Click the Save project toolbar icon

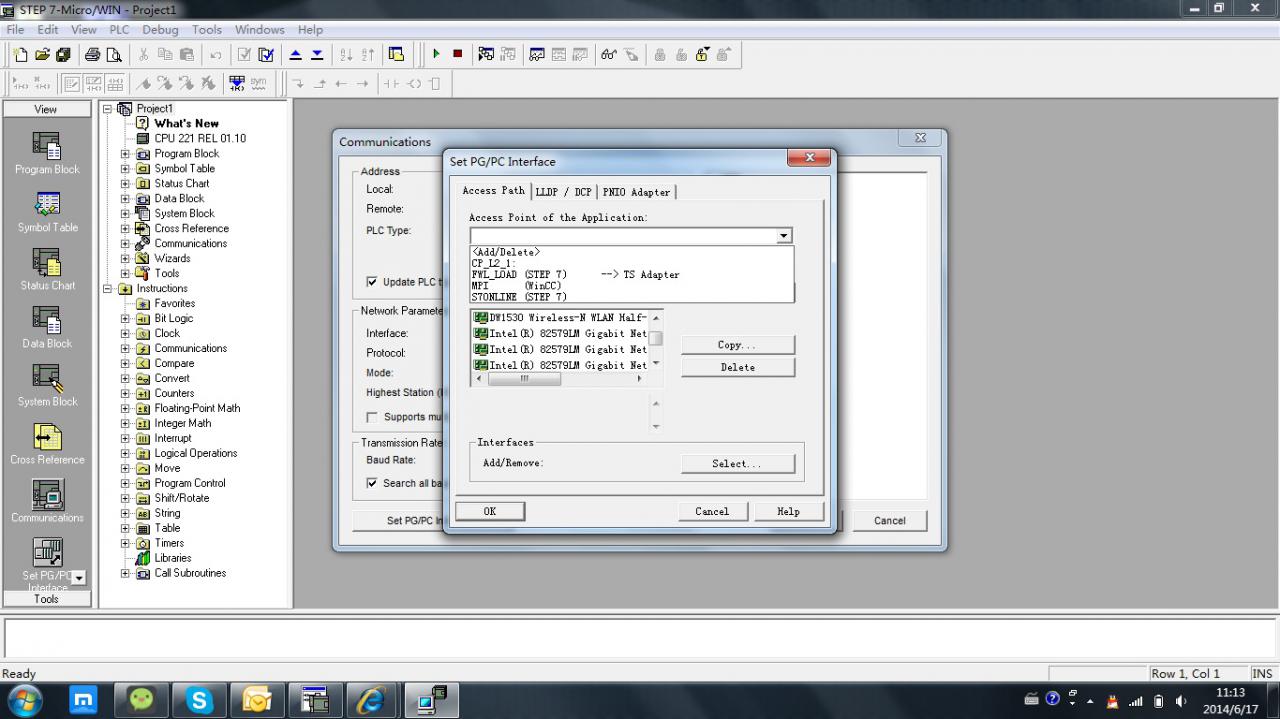pos(63,54)
